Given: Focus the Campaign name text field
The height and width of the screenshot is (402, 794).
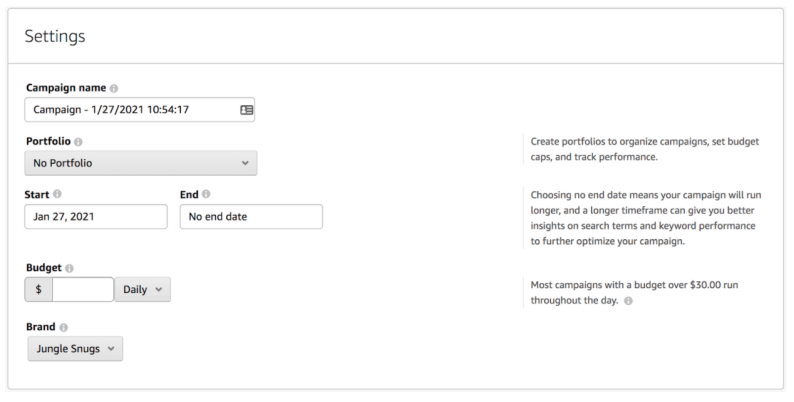Looking at the screenshot, I should pos(130,109).
